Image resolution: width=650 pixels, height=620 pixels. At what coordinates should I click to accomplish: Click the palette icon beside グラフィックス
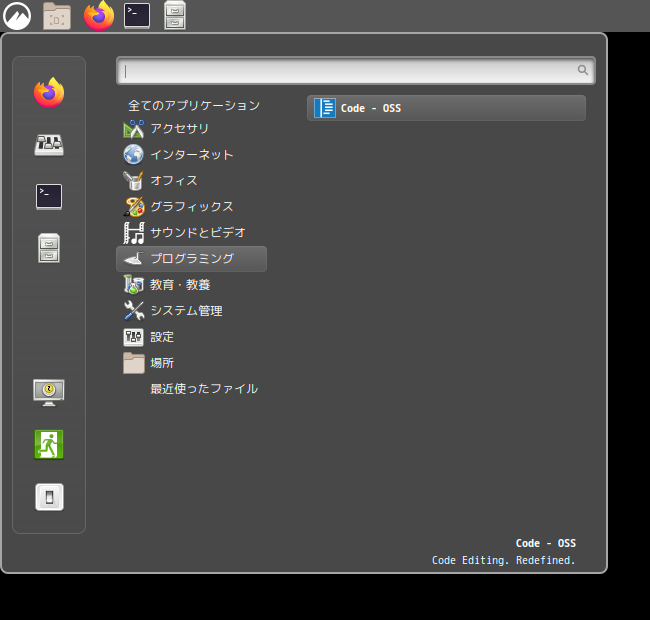coord(133,207)
